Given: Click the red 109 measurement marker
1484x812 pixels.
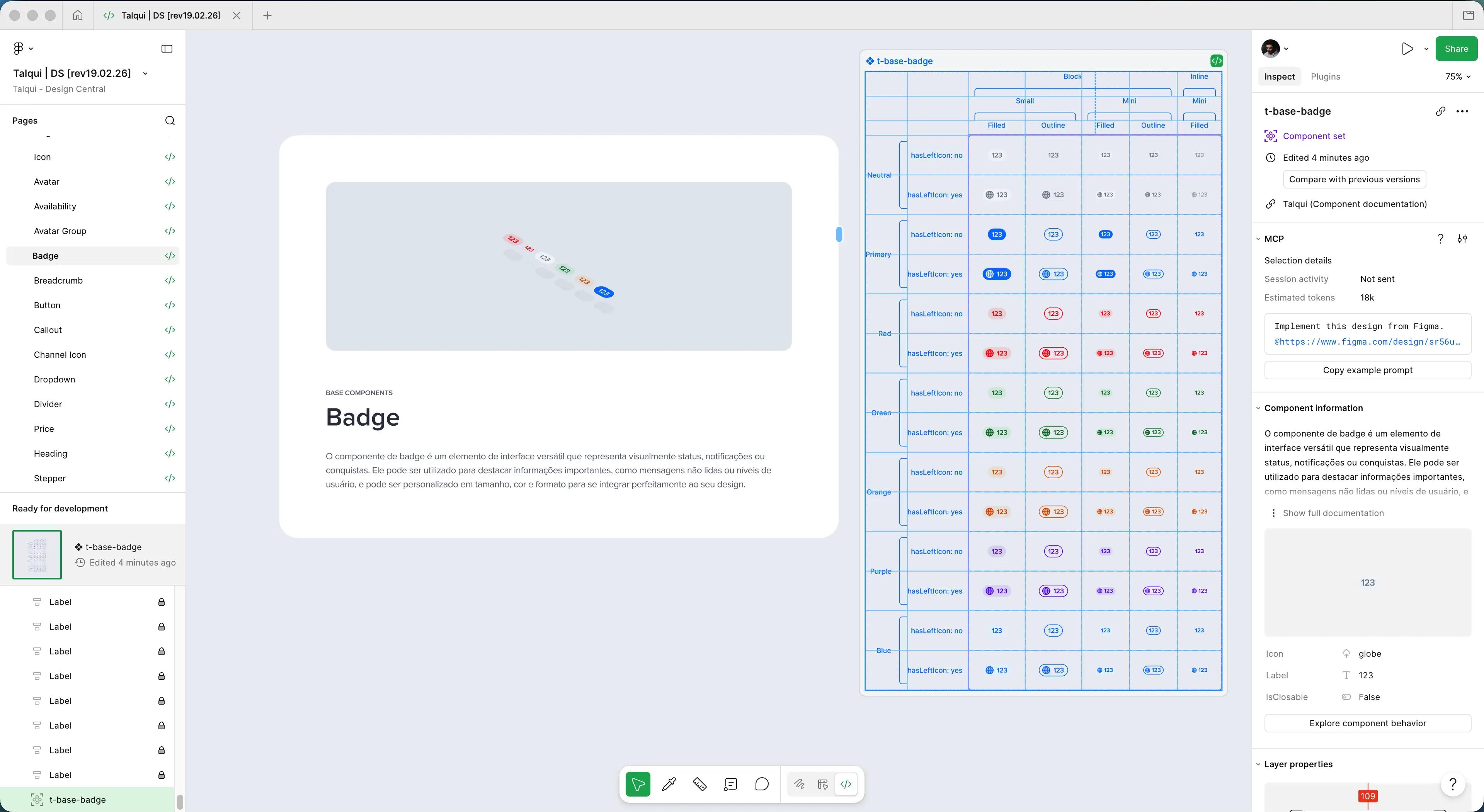Looking at the screenshot, I should [x=1368, y=796].
